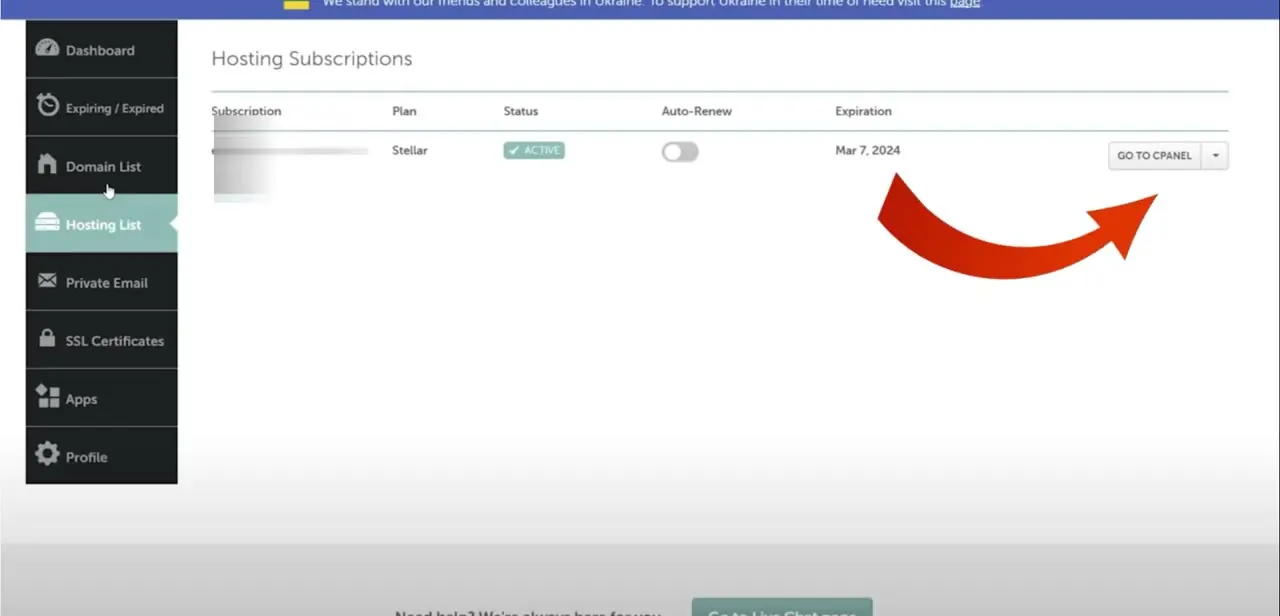Viewport: 1280px width, 616px height.
Task: Click the Apps squares icon
Action: point(47,397)
